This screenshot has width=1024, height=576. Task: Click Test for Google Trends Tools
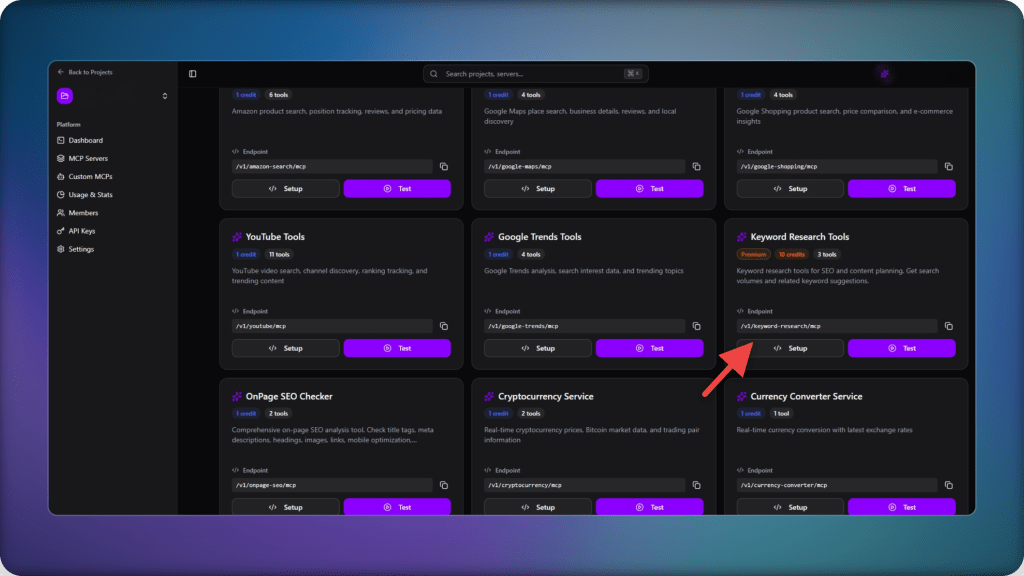649,348
